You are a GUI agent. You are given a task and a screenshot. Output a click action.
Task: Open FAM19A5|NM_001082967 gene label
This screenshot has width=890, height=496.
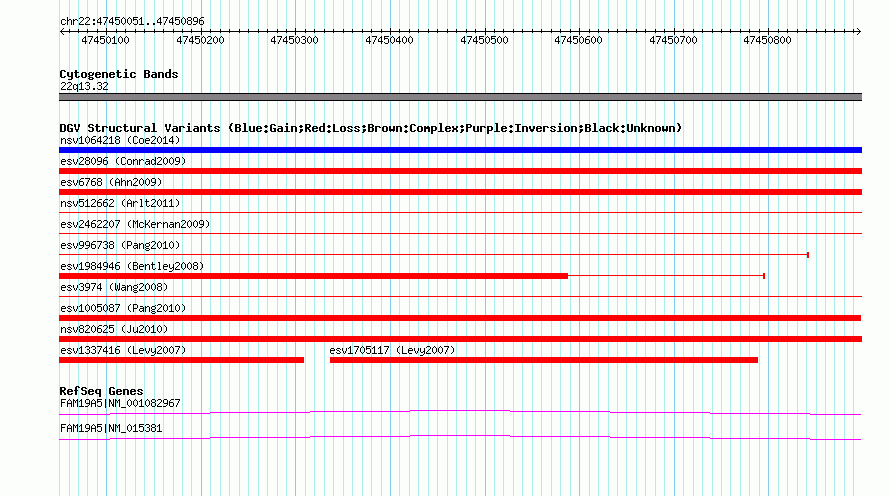120,403
